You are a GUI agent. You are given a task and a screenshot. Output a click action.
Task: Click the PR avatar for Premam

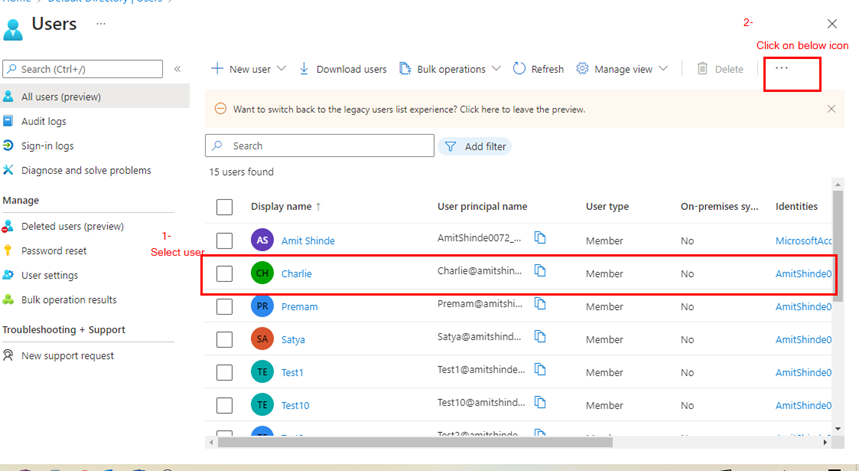point(262,306)
